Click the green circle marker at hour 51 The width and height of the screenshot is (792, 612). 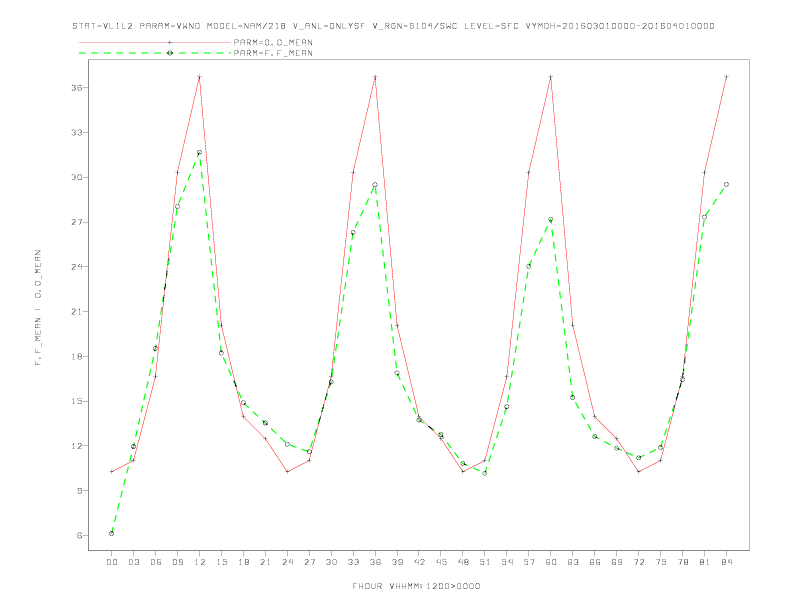click(485, 474)
